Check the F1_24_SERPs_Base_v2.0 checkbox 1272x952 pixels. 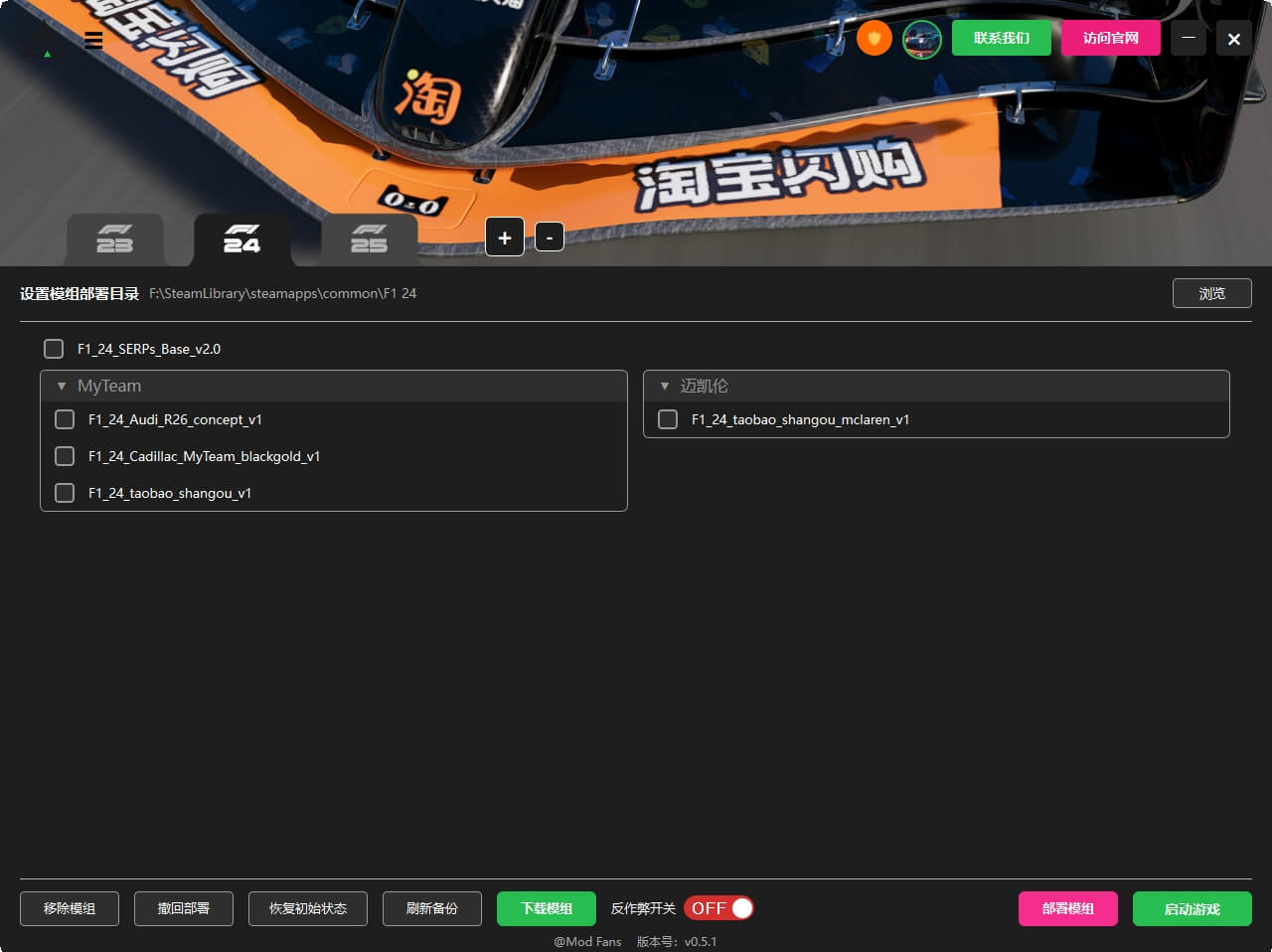click(54, 349)
